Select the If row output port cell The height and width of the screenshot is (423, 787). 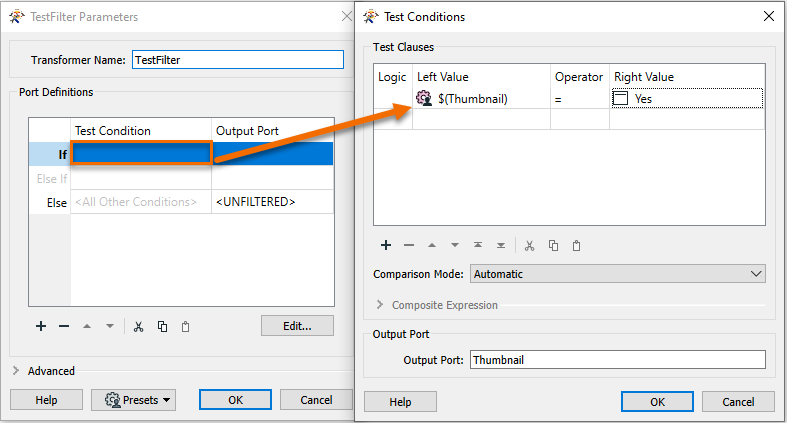273,154
